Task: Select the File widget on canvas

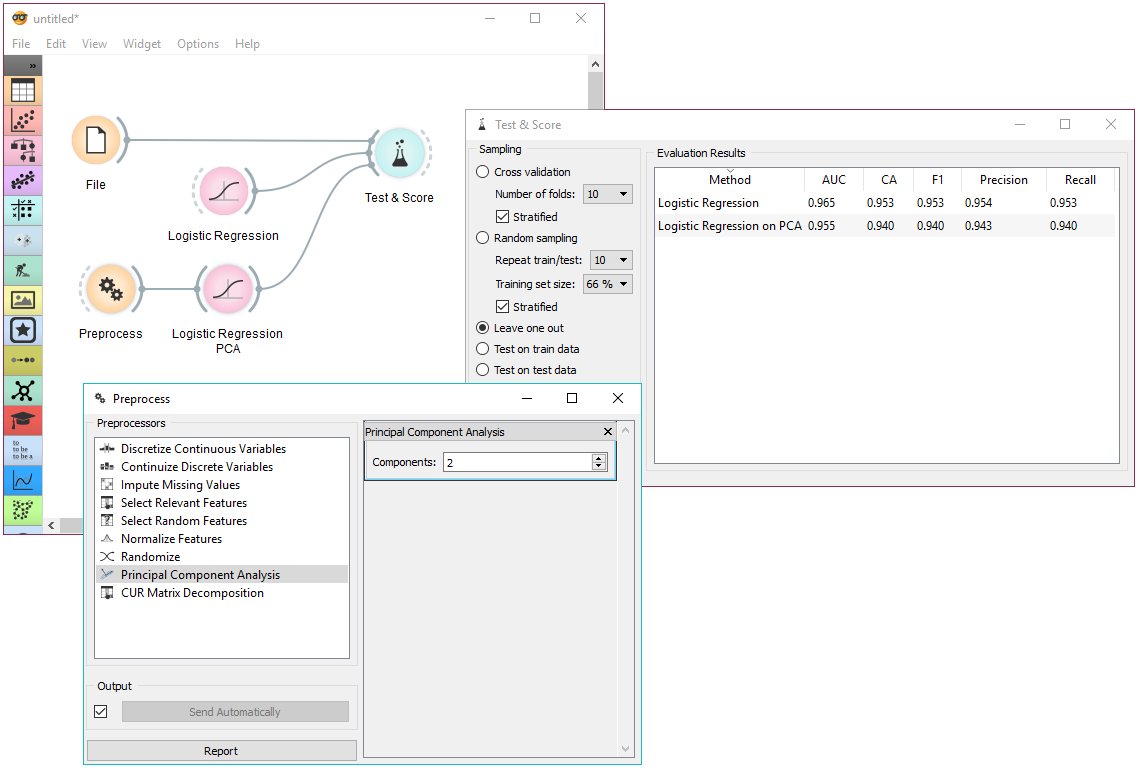Action: [x=96, y=140]
